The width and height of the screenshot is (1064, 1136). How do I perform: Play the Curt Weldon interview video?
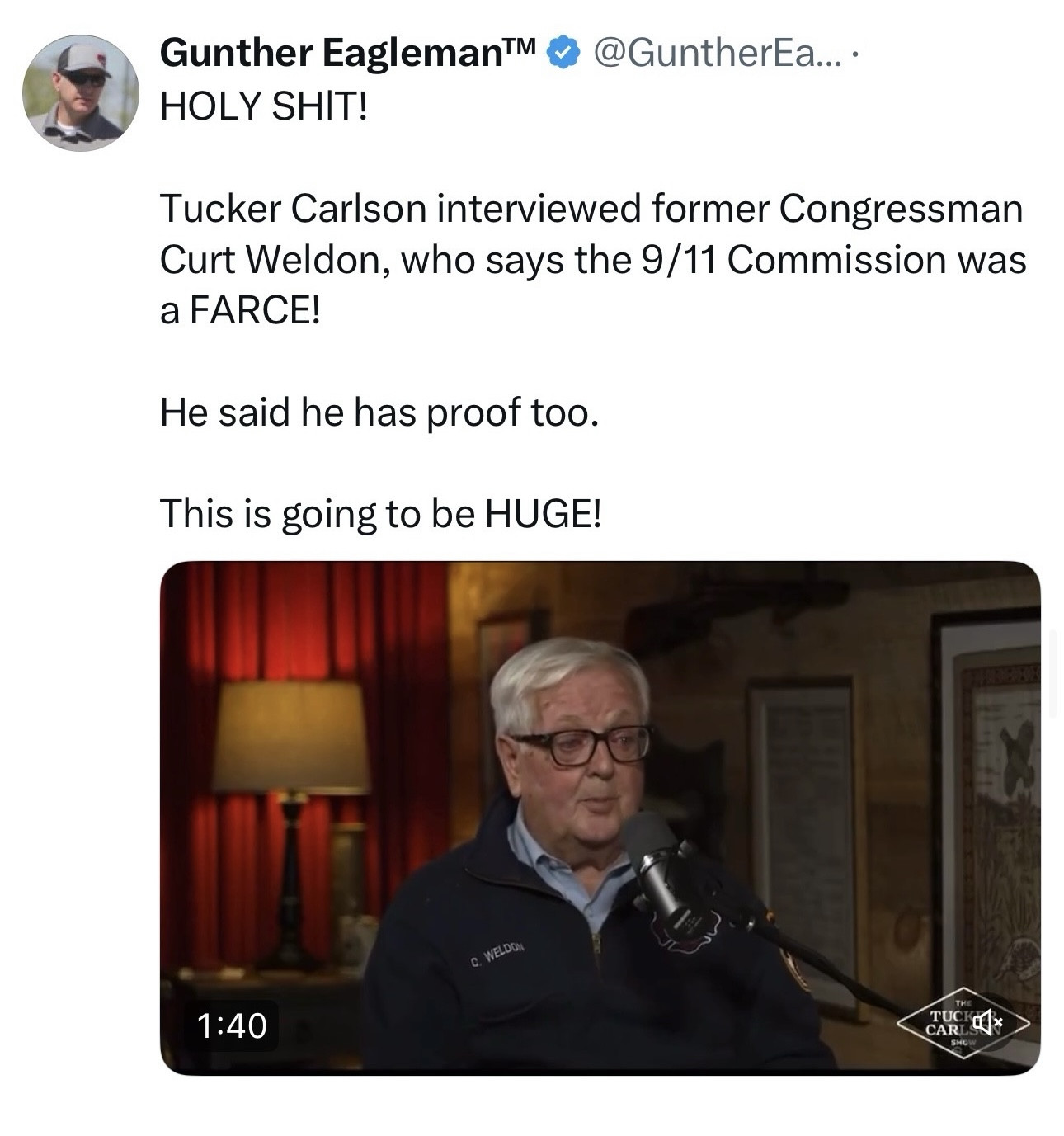(600, 818)
